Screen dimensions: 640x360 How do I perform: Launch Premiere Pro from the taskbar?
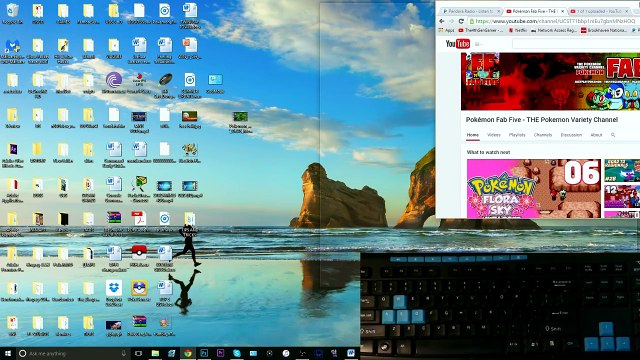(x=220, y=353)
